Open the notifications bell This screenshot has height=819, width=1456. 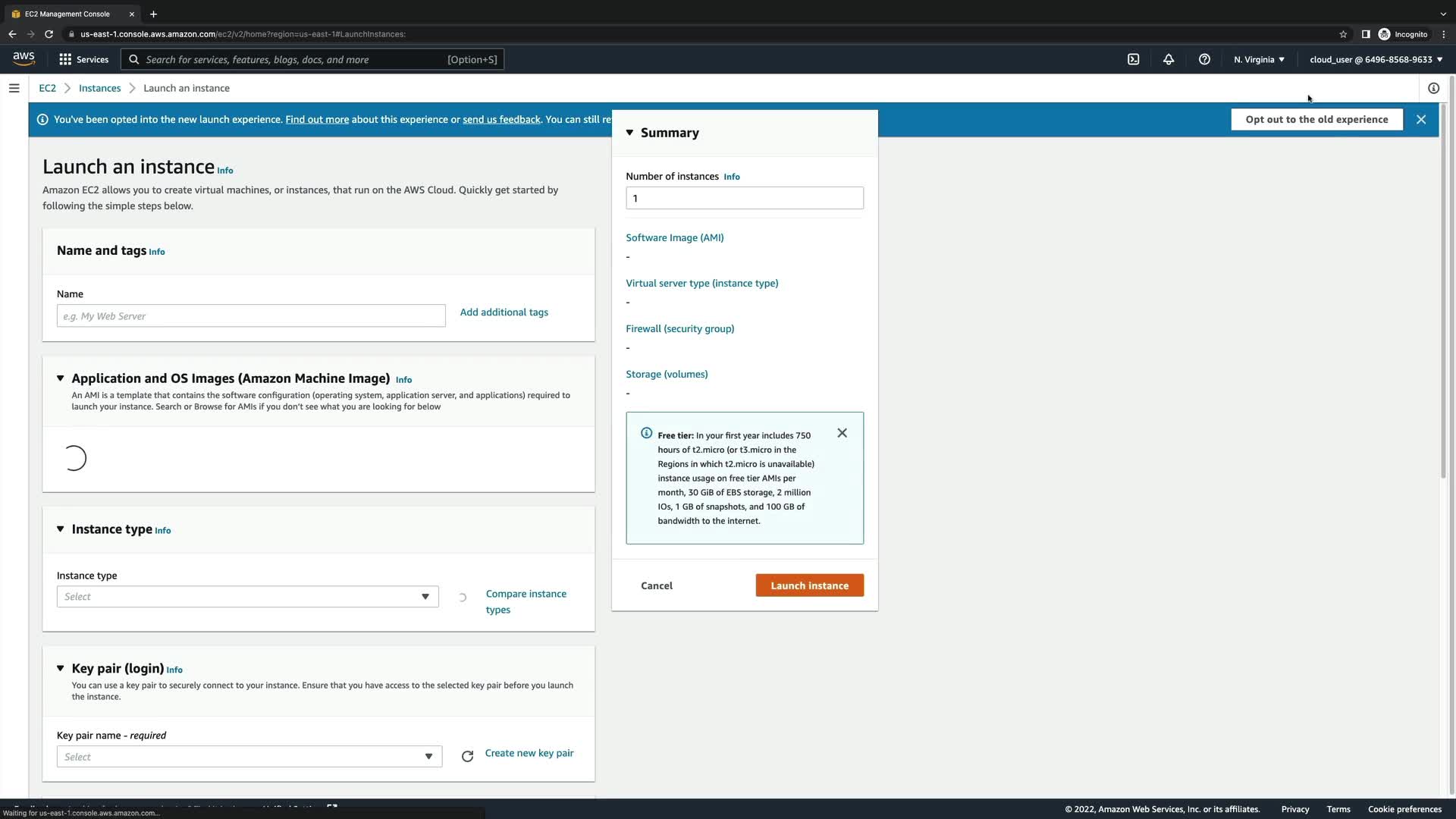(1169, 59)
